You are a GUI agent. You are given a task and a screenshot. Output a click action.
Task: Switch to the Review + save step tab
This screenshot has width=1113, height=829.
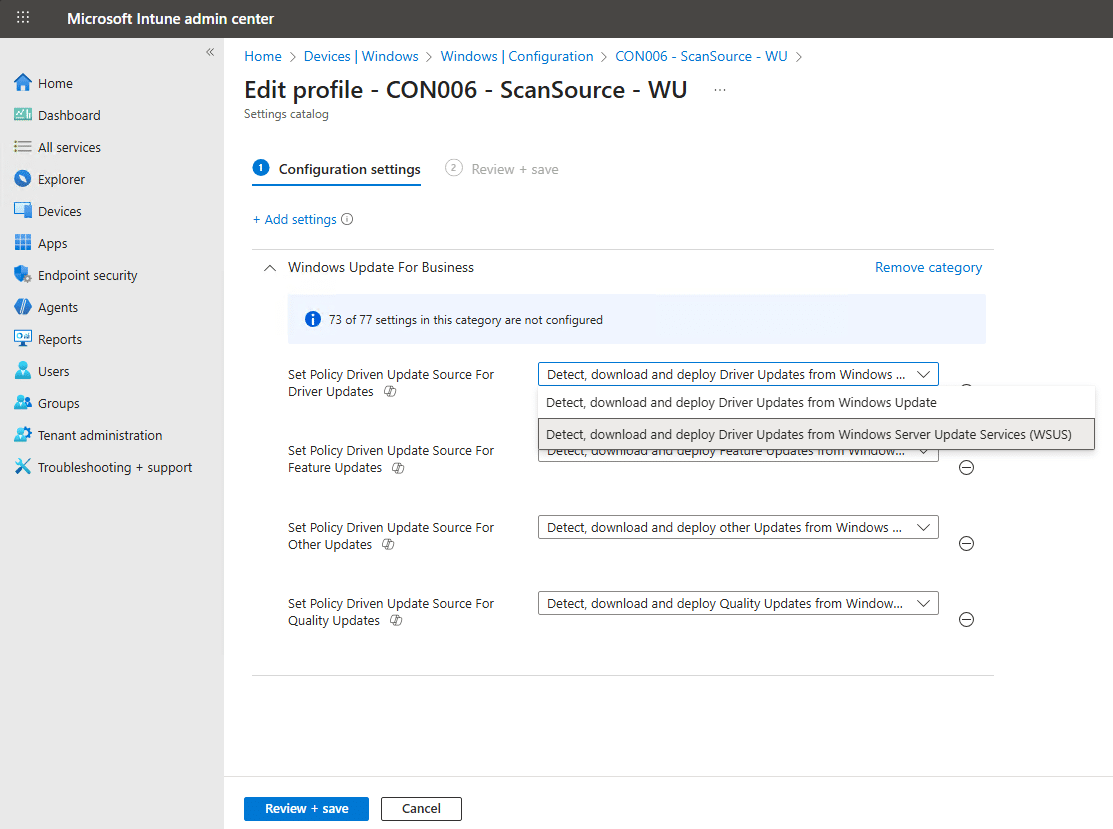(x=503, y=169)
